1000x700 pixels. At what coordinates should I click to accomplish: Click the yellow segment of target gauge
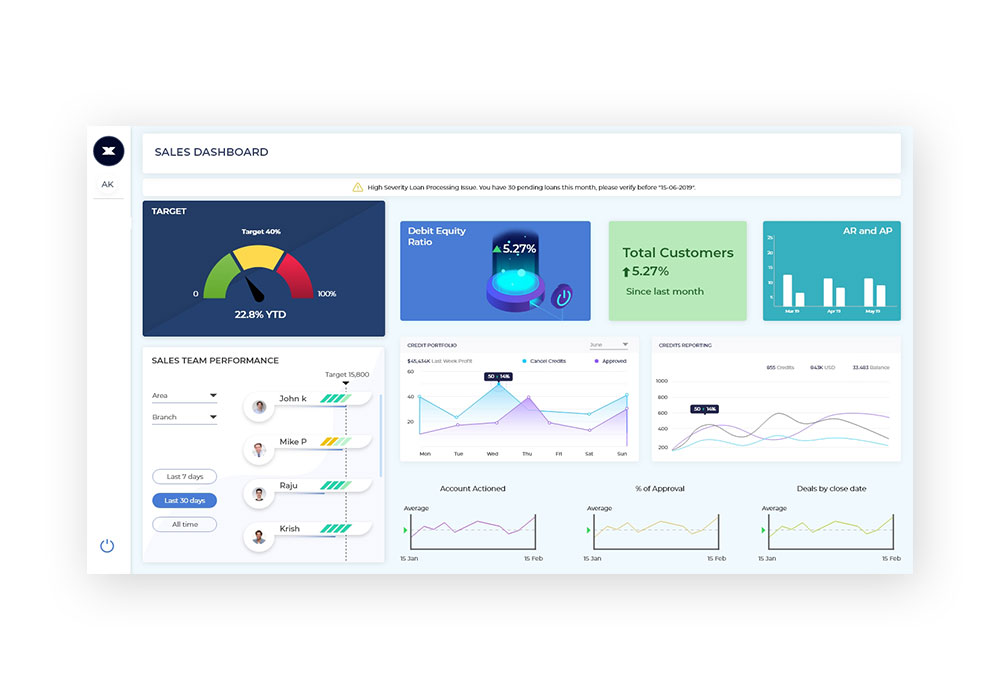(x=258, y=256)
